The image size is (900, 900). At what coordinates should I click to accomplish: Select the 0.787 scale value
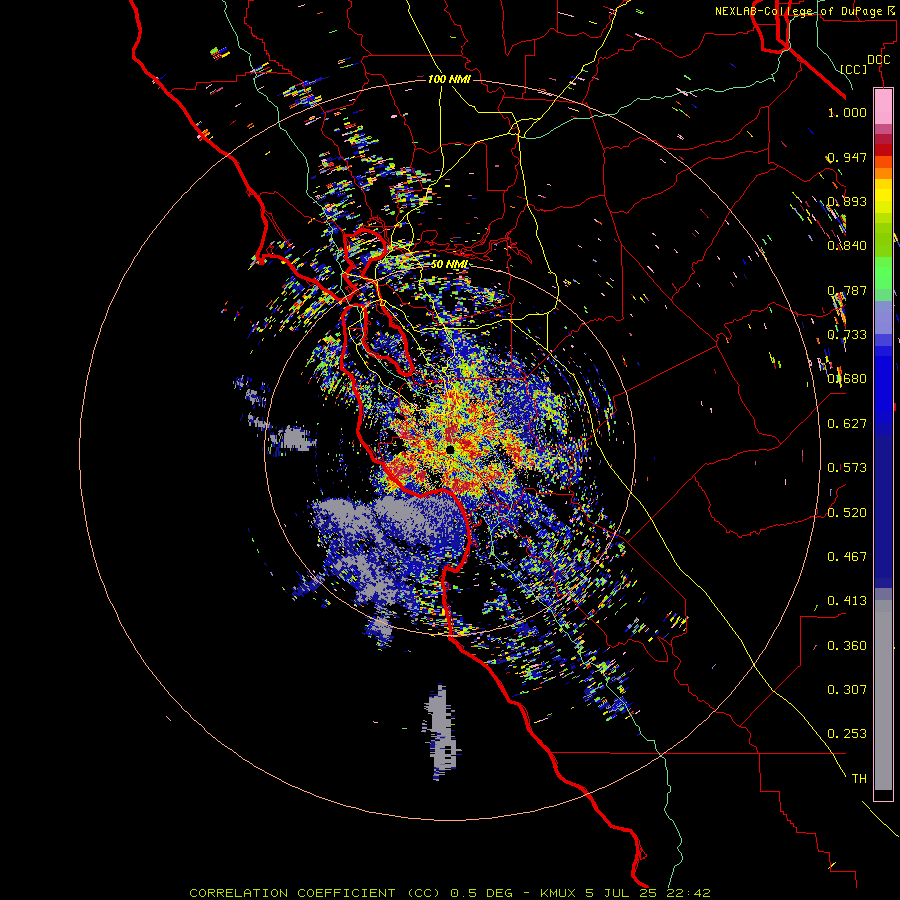(847, 290)
